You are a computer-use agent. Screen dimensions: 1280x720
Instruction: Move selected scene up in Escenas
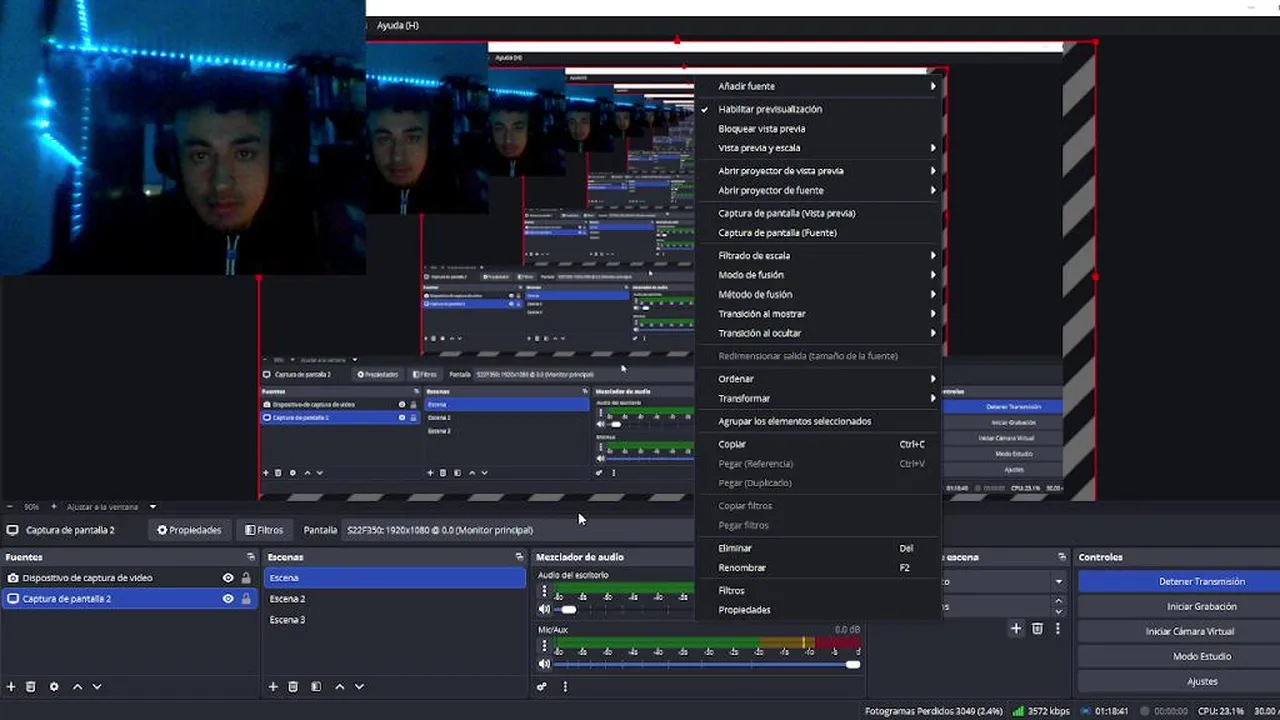(x=339, y=687)
